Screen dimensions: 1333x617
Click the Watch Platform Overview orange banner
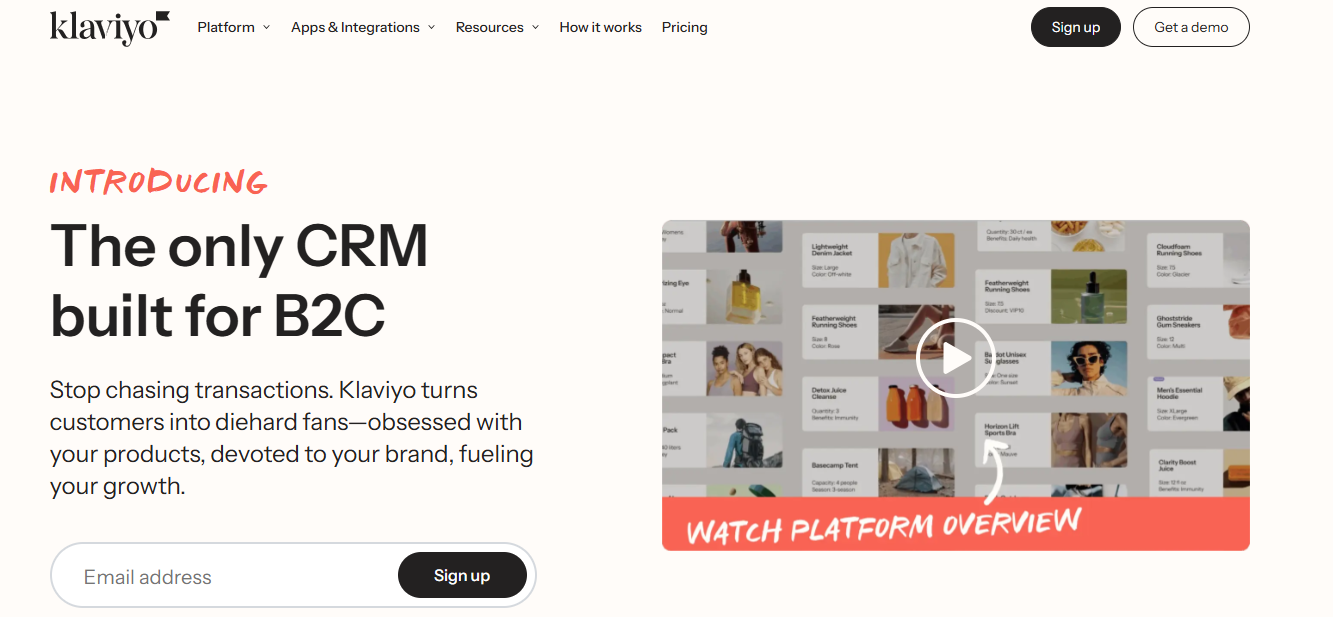coord(956,524)
